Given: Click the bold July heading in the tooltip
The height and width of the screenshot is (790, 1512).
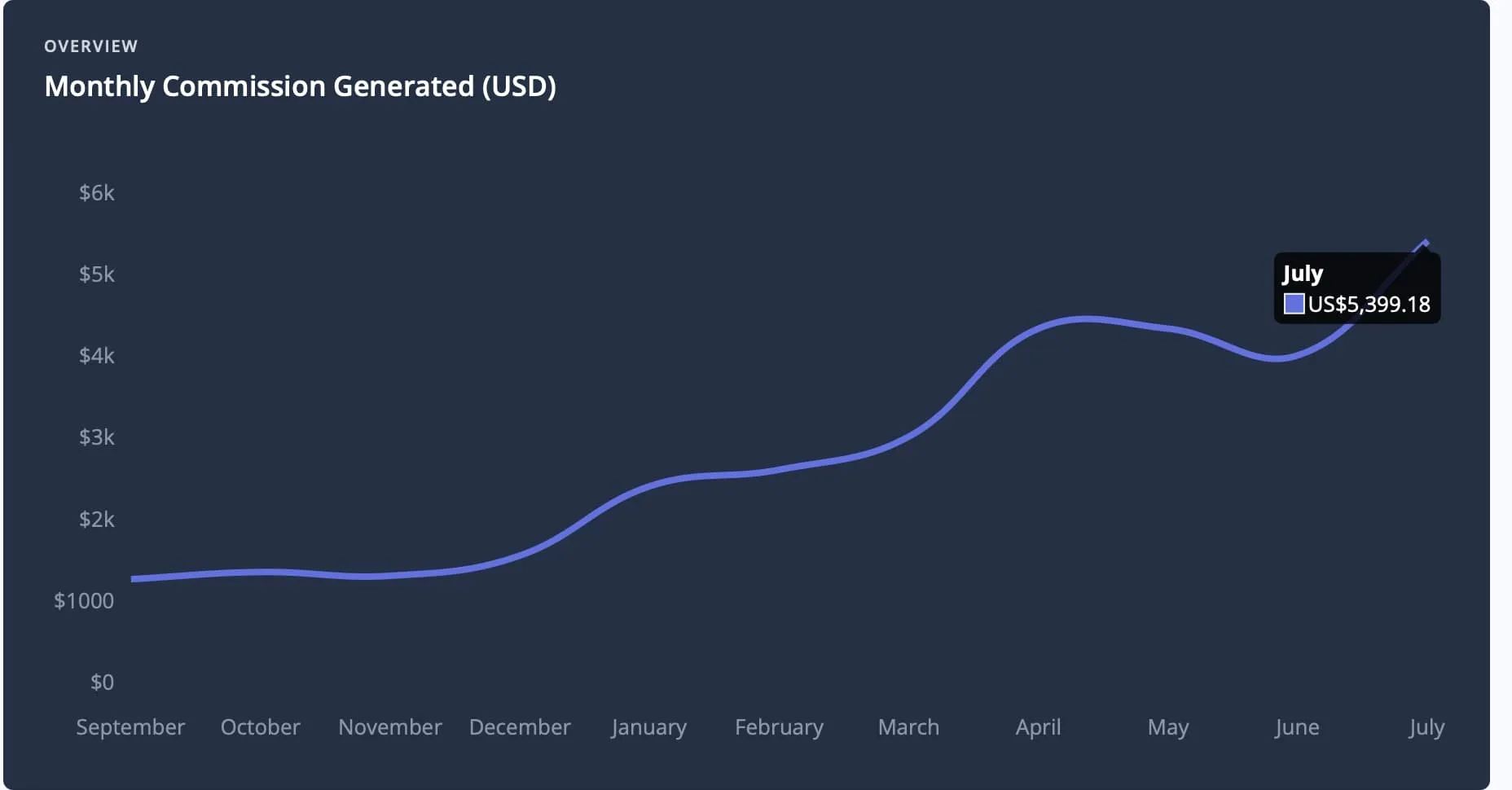Looking at the screenshot, I should 1303,274.
